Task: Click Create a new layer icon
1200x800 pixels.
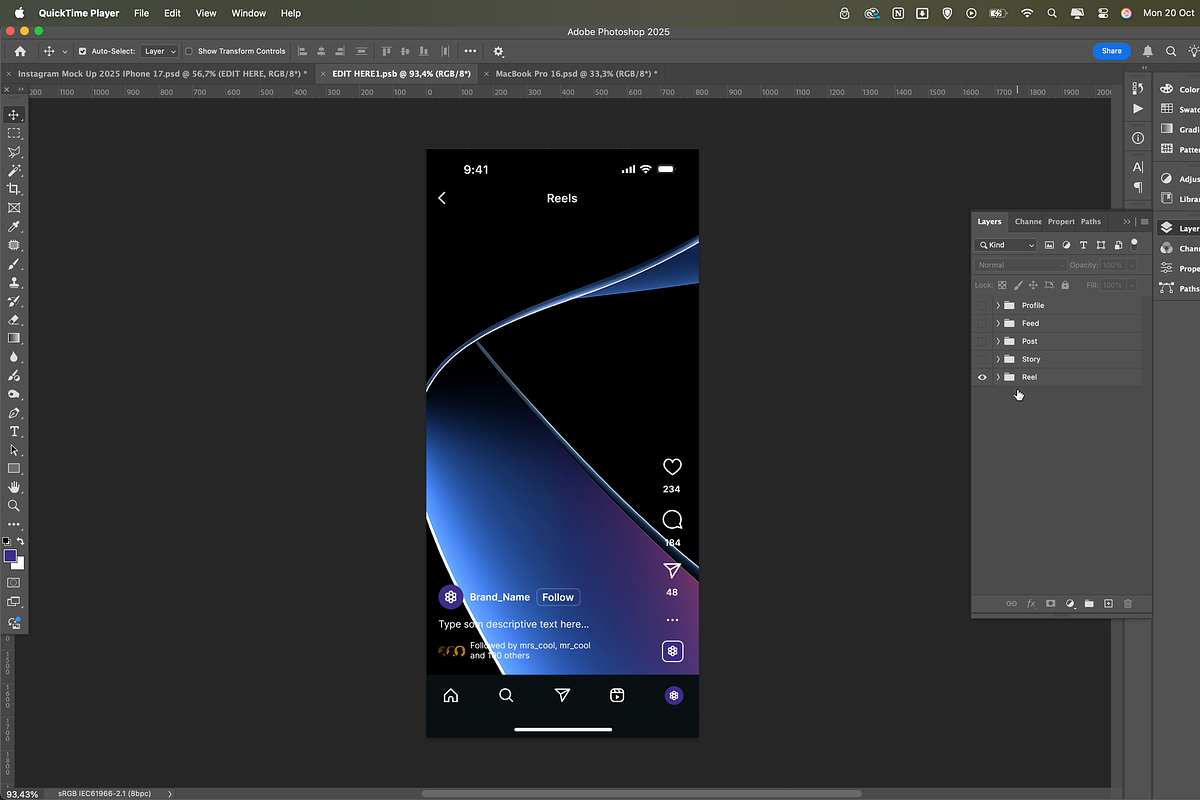Action: [x=1108, y=604]
